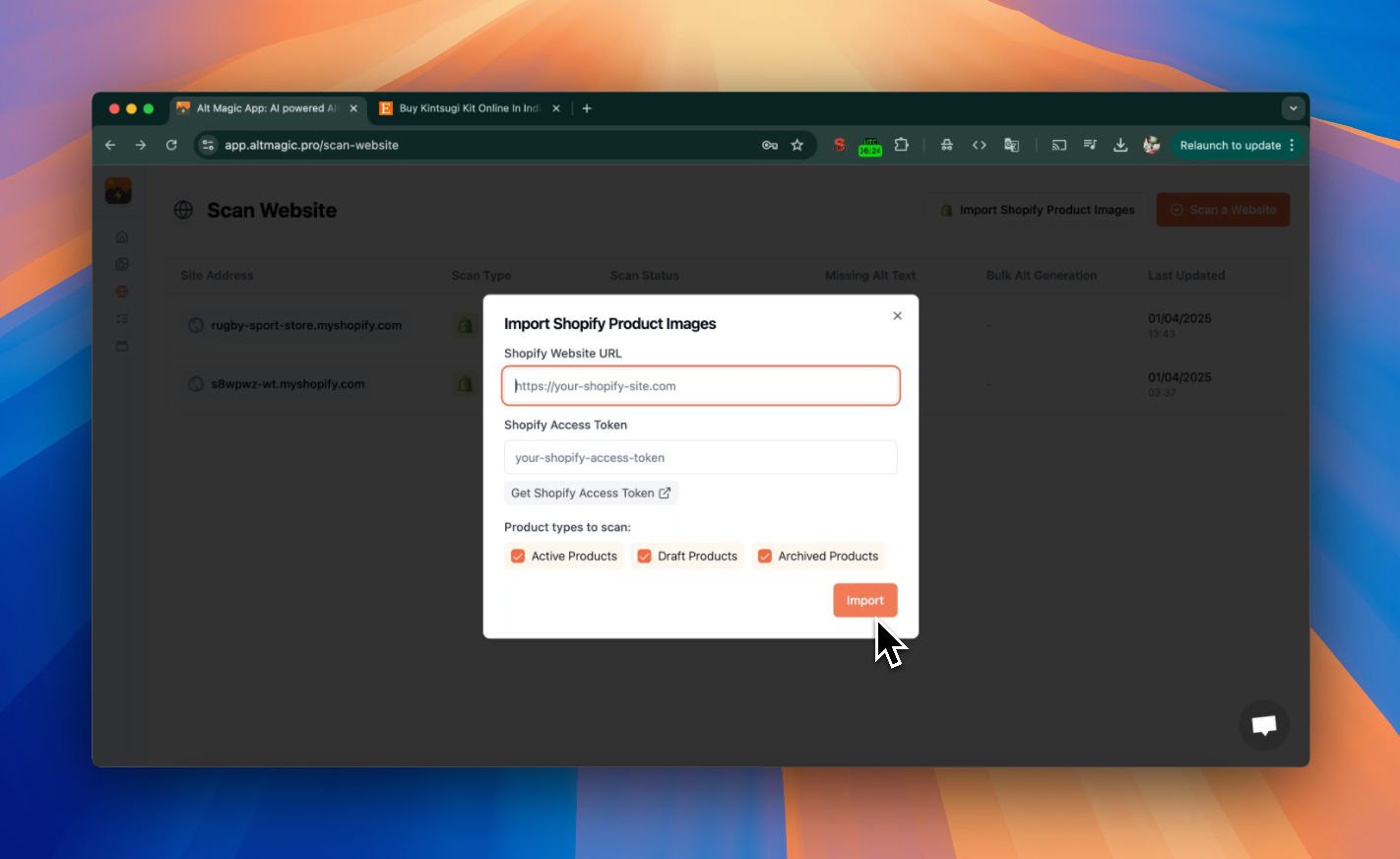The width and height of the screenshot is (1400, 859).
Task: Reload the current page
Action: (171, 145)
